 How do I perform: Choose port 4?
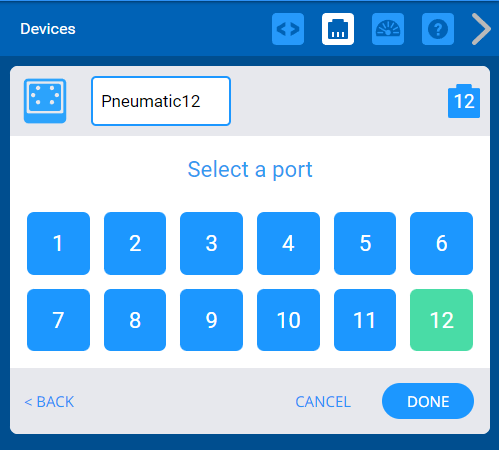pyautogui.click(x=288, y=243)
